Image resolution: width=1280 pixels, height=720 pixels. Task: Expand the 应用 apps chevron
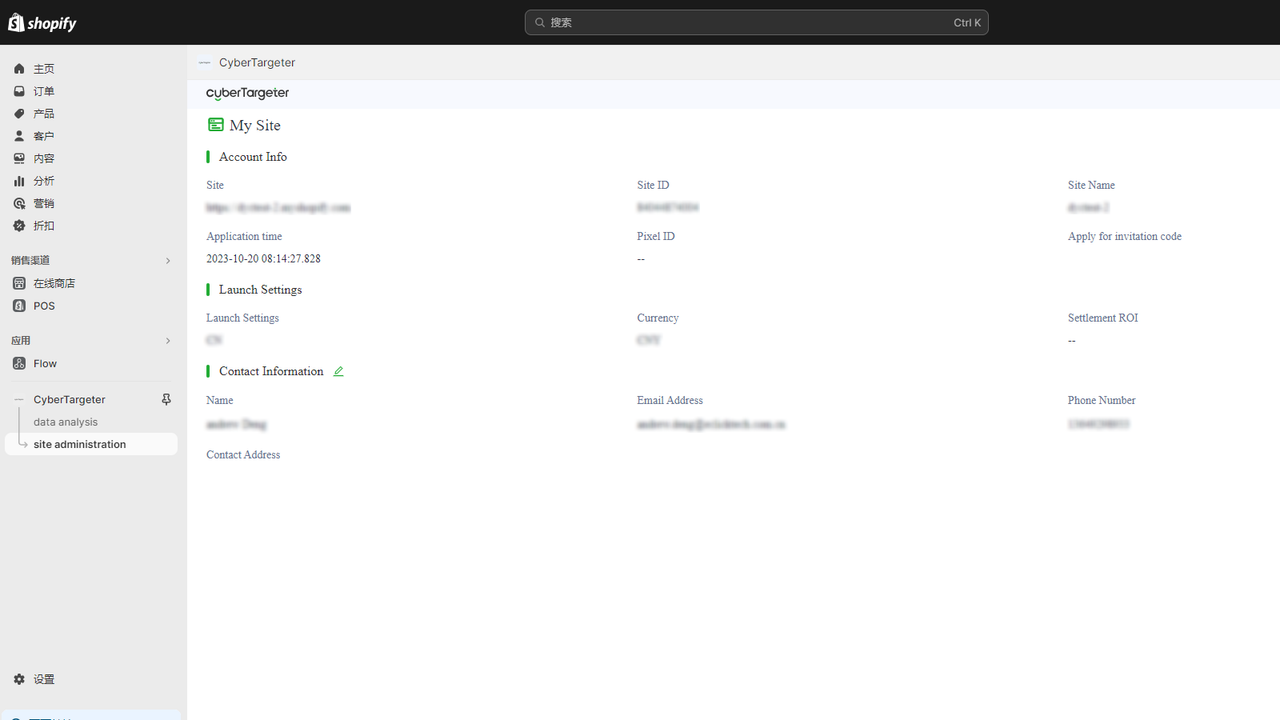(x=168, y=341)
